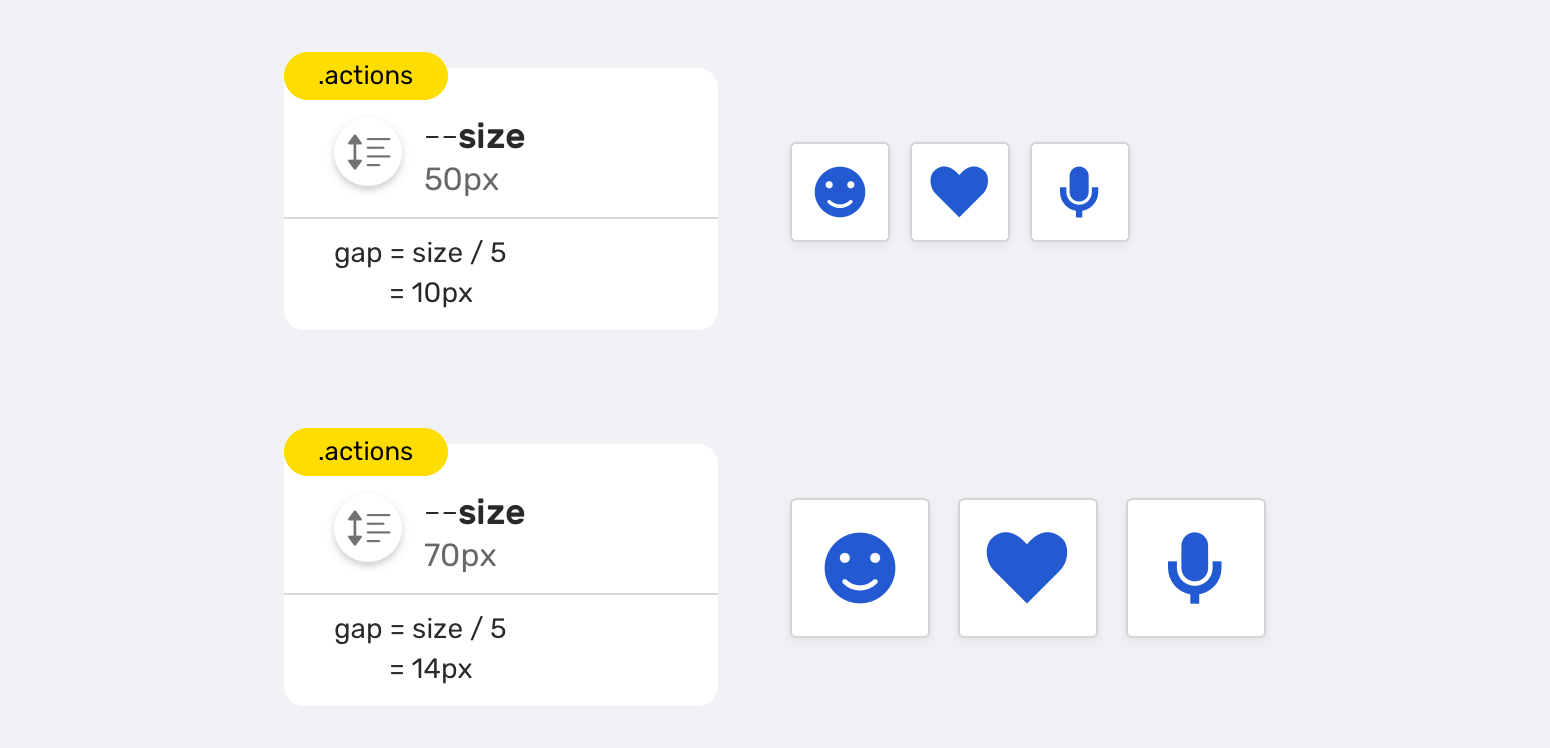Click the small microphone button
This screenshot has width=1550, height=748.
coord(1080,192)
